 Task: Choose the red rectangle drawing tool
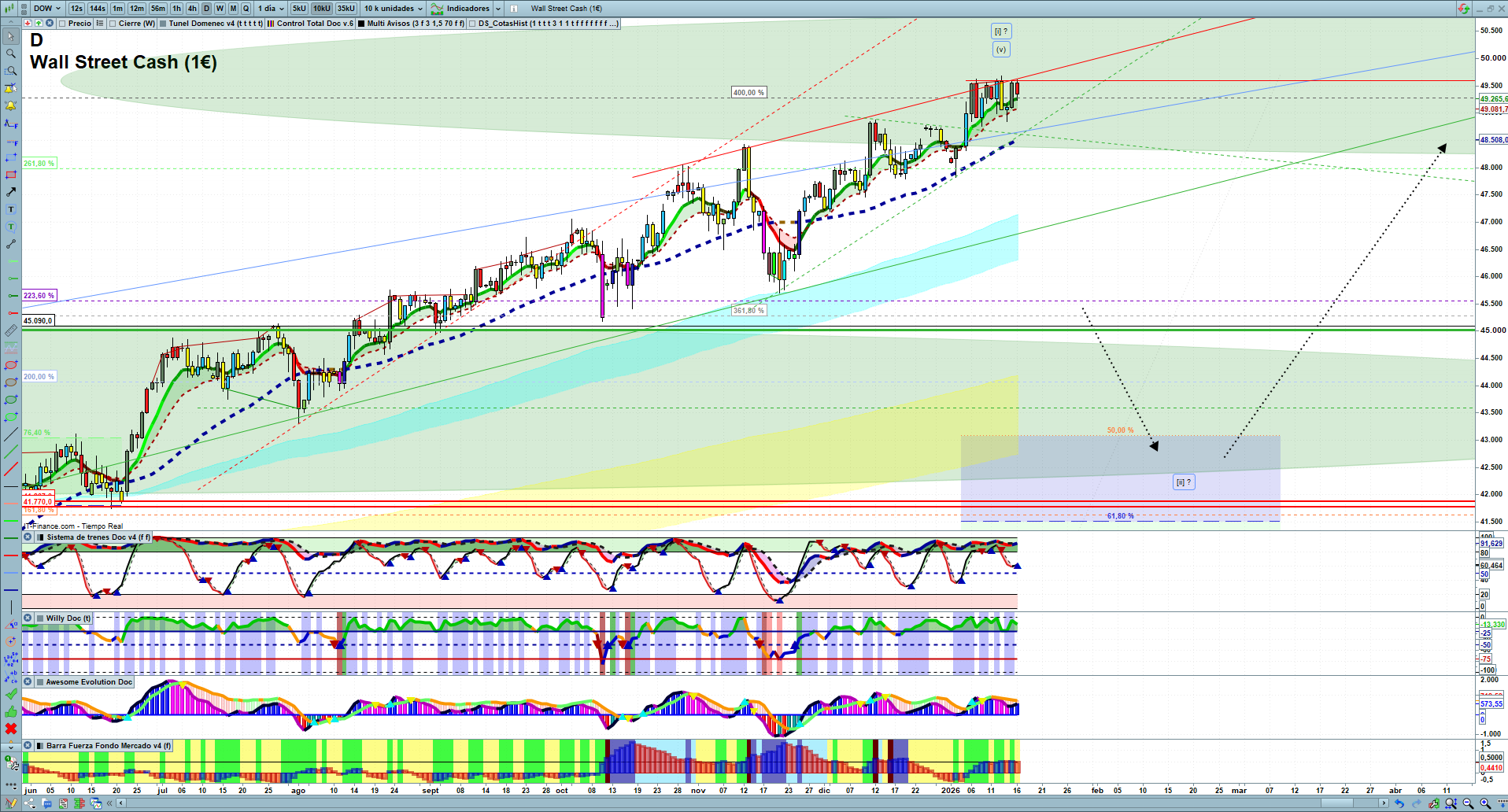point(11,175)
